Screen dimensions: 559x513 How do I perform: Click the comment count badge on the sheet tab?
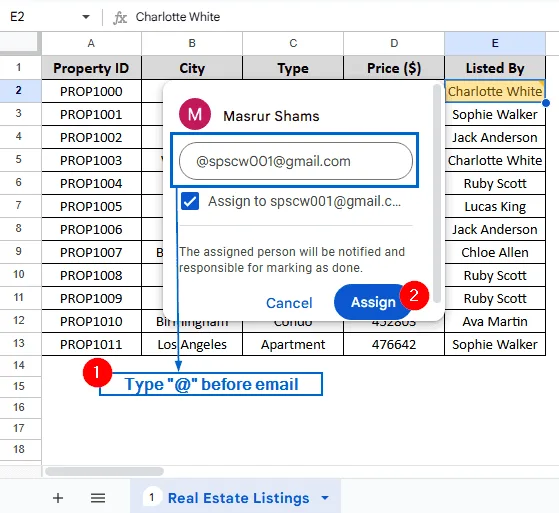pos(152,497)
